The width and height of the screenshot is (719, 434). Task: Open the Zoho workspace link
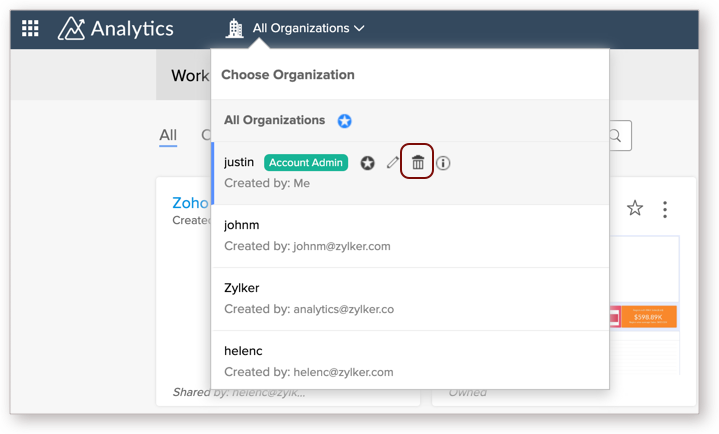coord(190,203)
